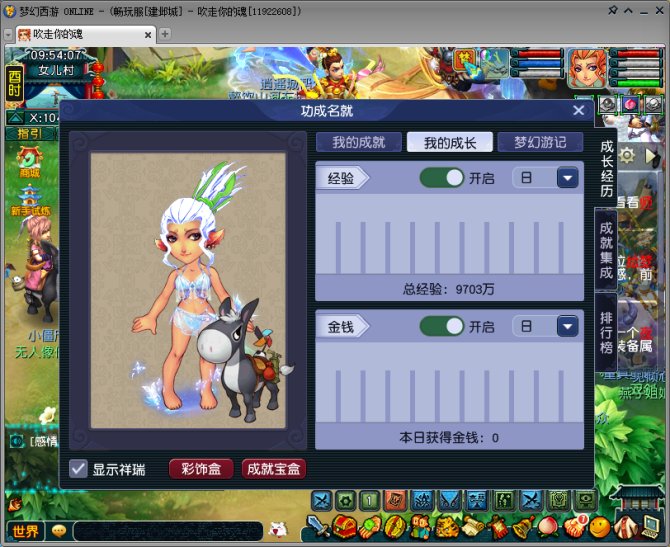
Task: Add a new tab with plus button
Action: pyautogui.click(x=165, y=34)
